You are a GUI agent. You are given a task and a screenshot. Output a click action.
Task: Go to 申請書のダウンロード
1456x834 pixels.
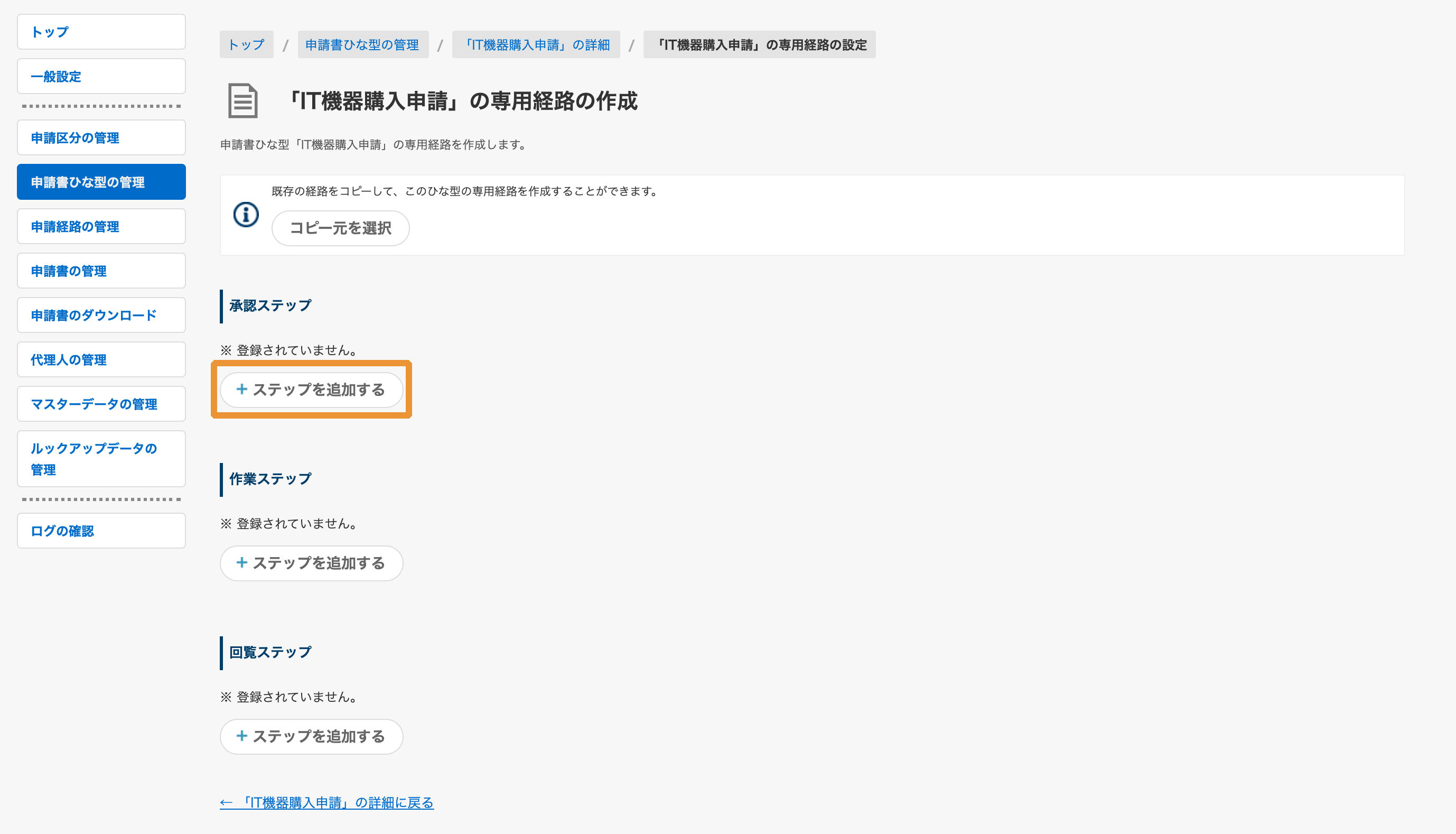click(x=101, y=315)
